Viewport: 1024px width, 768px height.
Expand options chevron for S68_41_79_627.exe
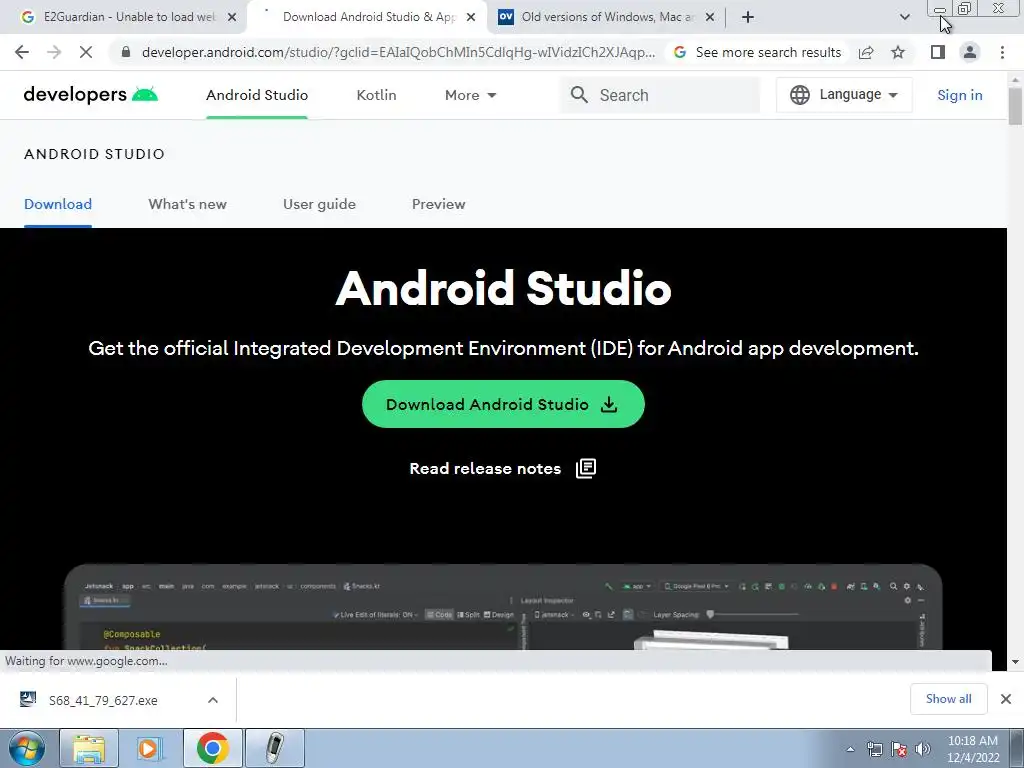pyautogui.click(x=213, y=700)
